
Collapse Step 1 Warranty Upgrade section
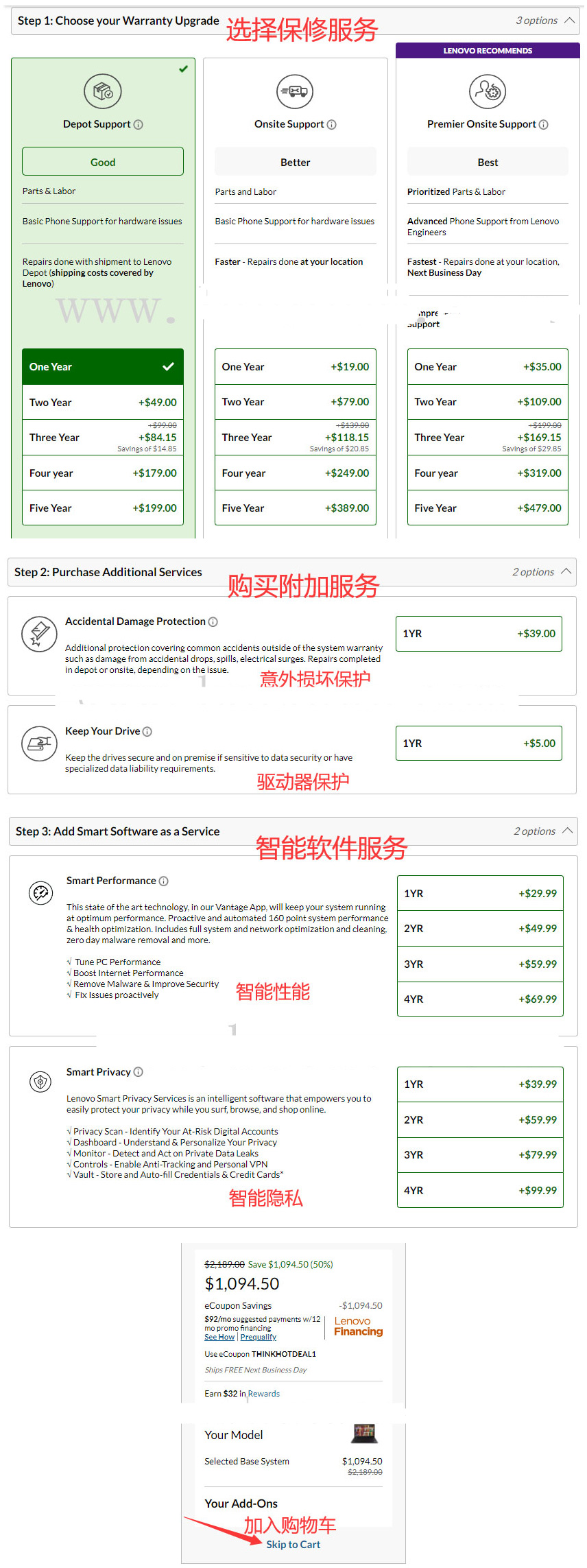click(569, 21)
